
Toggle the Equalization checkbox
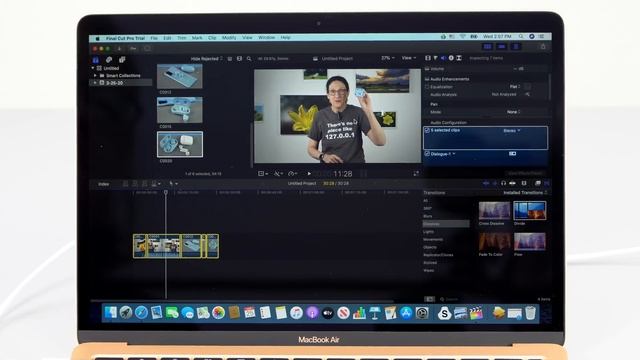427,87
